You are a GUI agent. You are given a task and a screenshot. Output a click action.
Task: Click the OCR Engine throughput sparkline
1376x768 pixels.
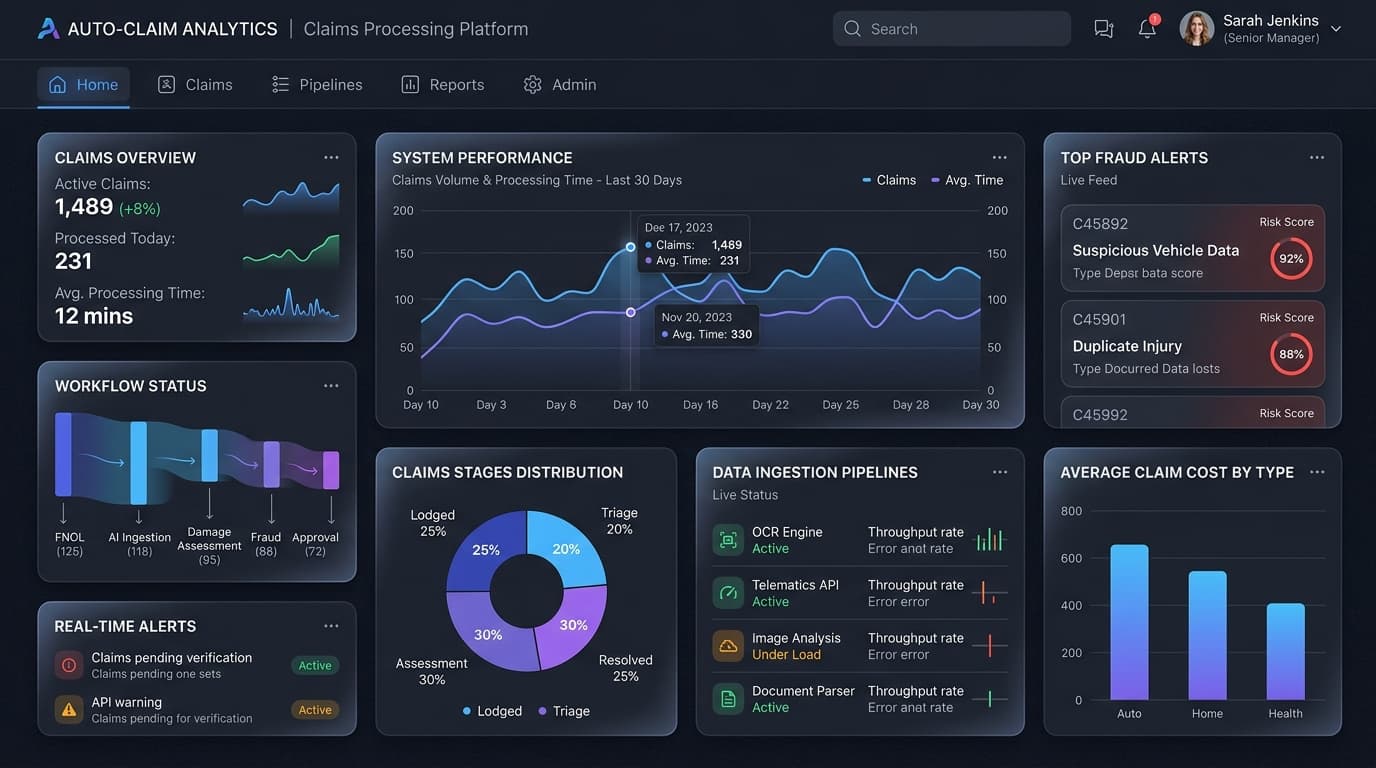click(x=989, y=540)
